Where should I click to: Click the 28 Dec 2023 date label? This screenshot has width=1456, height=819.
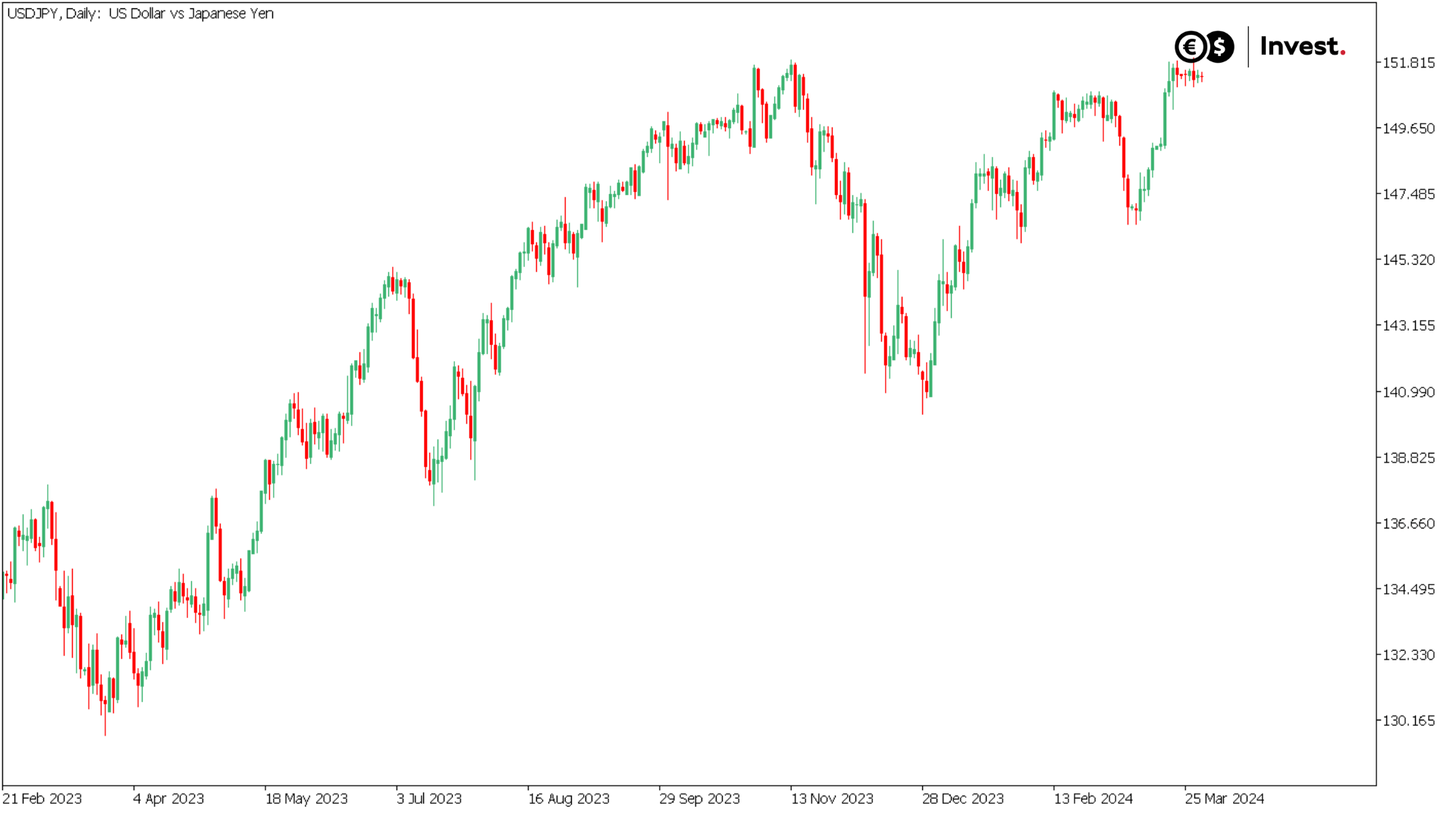[962, 799]
